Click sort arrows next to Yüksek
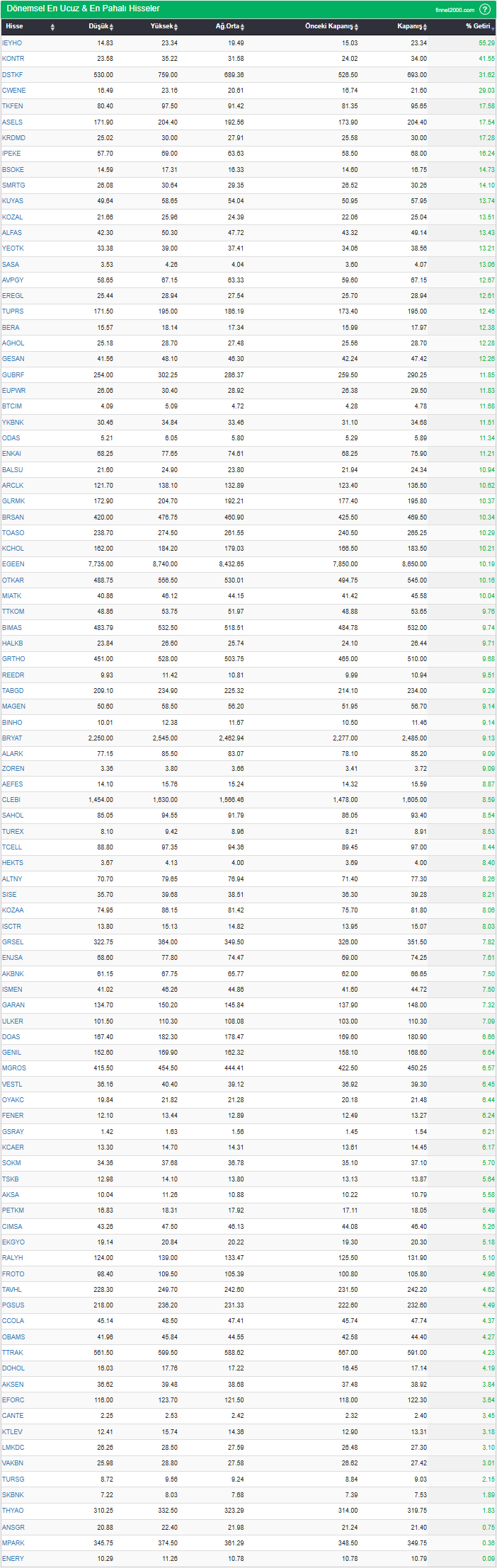The width and height of the screenshot is (497, 1568). pyautogui.click(x=176, y=27)
